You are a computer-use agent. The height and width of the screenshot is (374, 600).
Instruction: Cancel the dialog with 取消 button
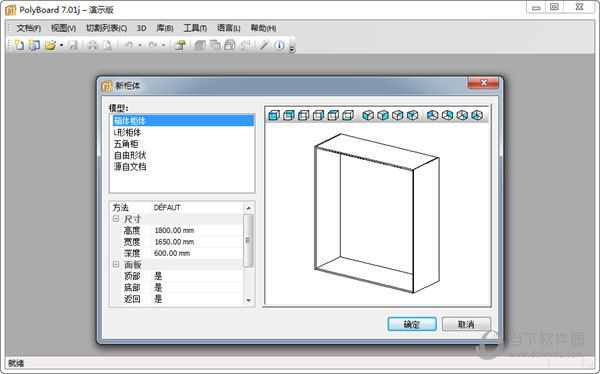point(466,324)
